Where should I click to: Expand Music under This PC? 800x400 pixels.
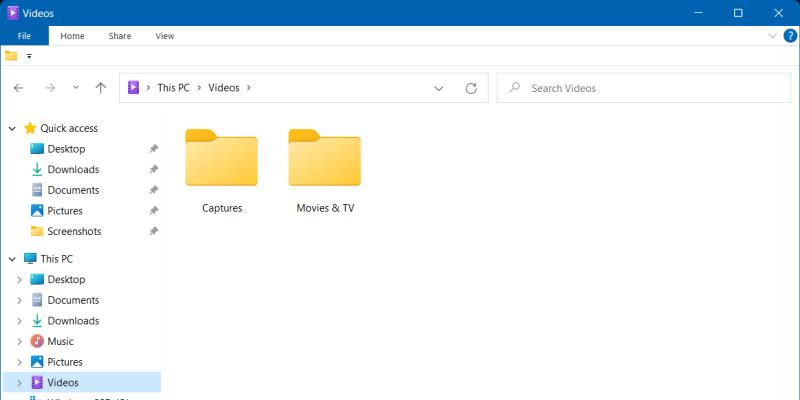pyautogui.click(x=19, y=341)
